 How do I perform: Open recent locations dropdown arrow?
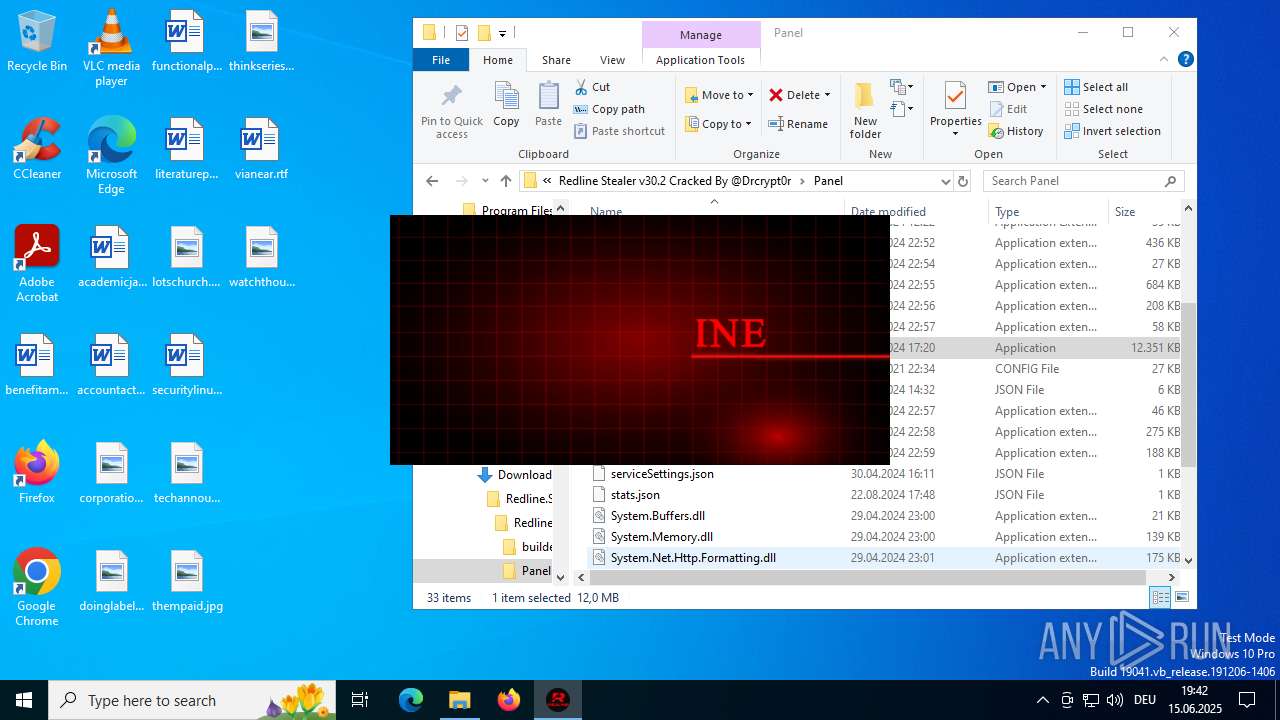pyautogui.click(x=485, y=181)
